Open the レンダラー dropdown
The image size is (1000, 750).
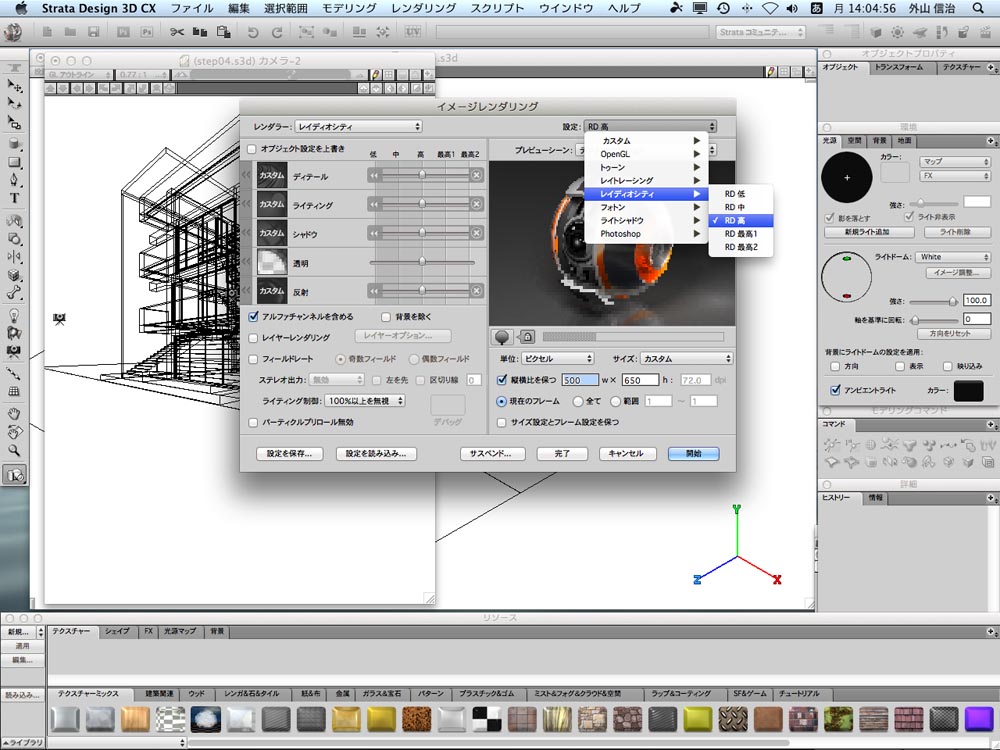click(358, 126)
